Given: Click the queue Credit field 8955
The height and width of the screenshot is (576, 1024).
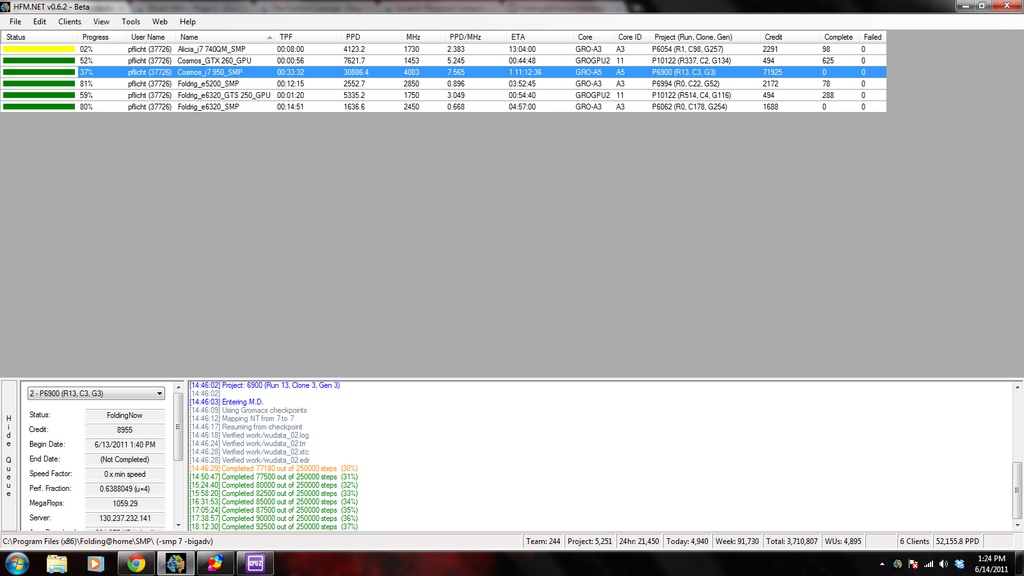Looking at the screenshot, I should (x=124, y=430).
